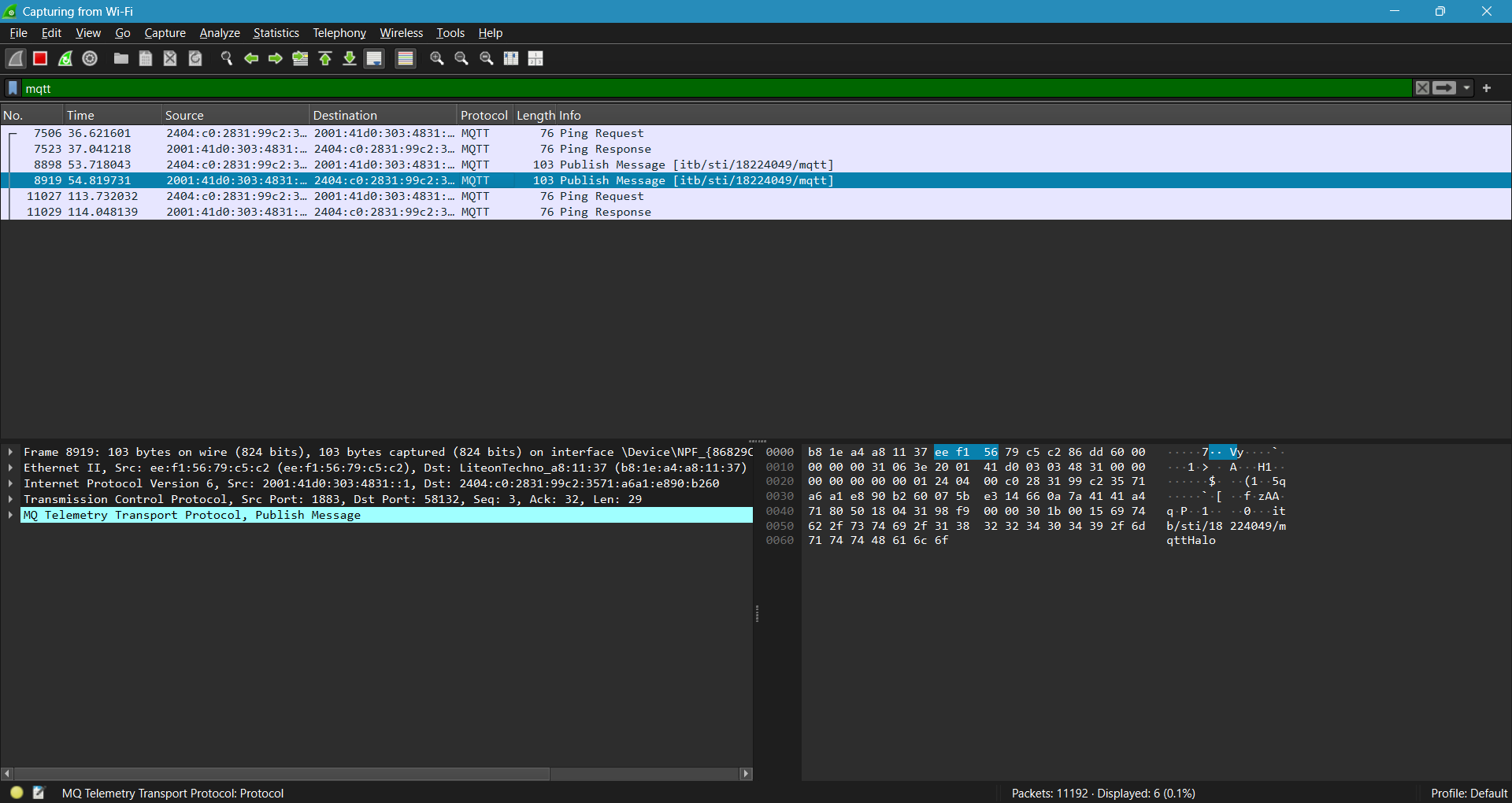Add a display filter button with plus
Image resolution: width=1512 pixels, height=803 pixels.
click(x=1487, y=88)
